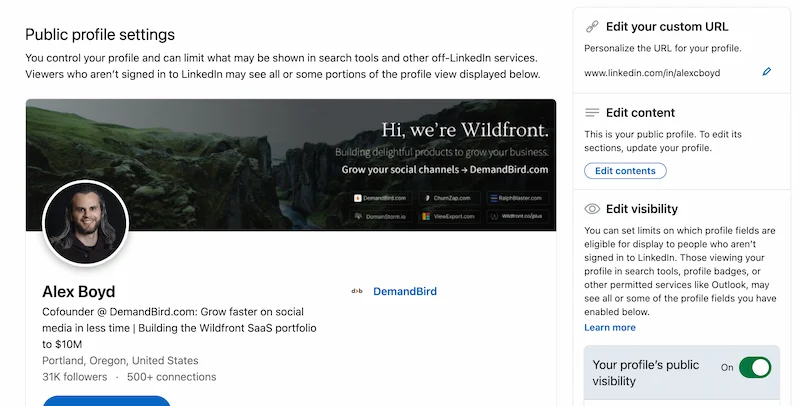Image resolution: width=800 pixels, height=406 pixels.
Task: Toggle the profile's public visibility switch
Action: (755, 367)
